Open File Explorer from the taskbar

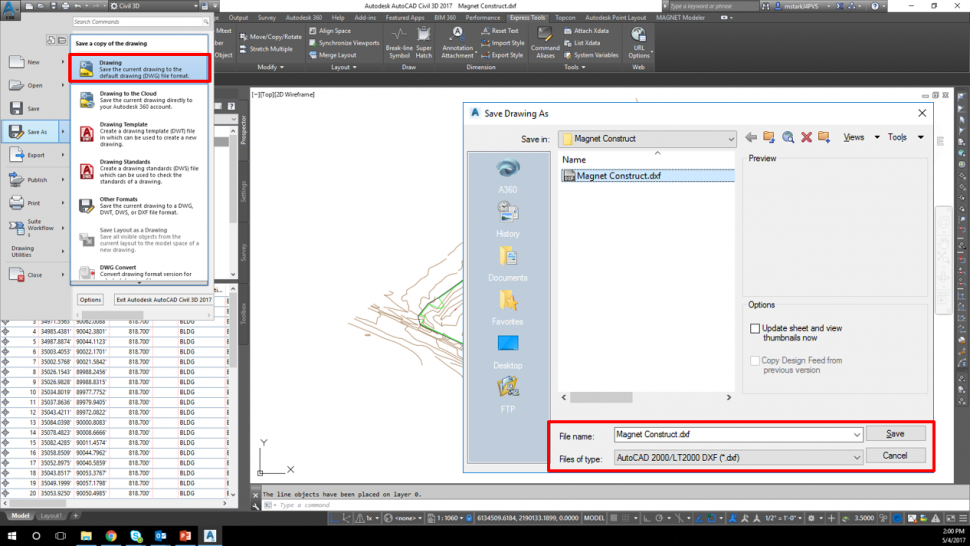coord(86,535)
